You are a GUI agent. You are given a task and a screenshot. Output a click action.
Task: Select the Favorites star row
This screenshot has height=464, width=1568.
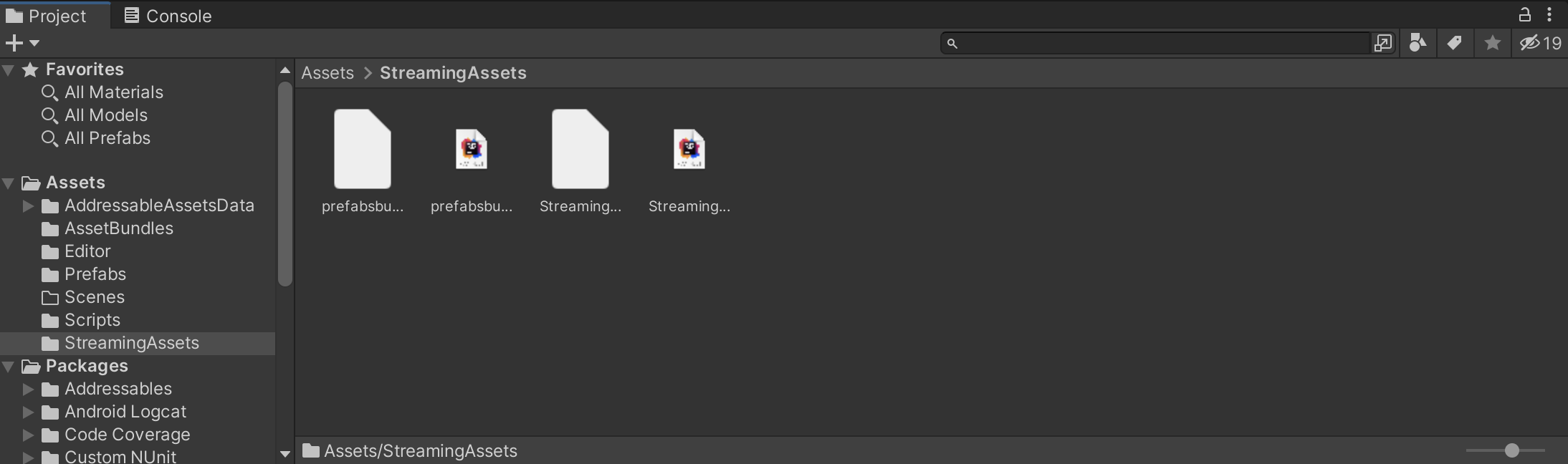point(138,69)
